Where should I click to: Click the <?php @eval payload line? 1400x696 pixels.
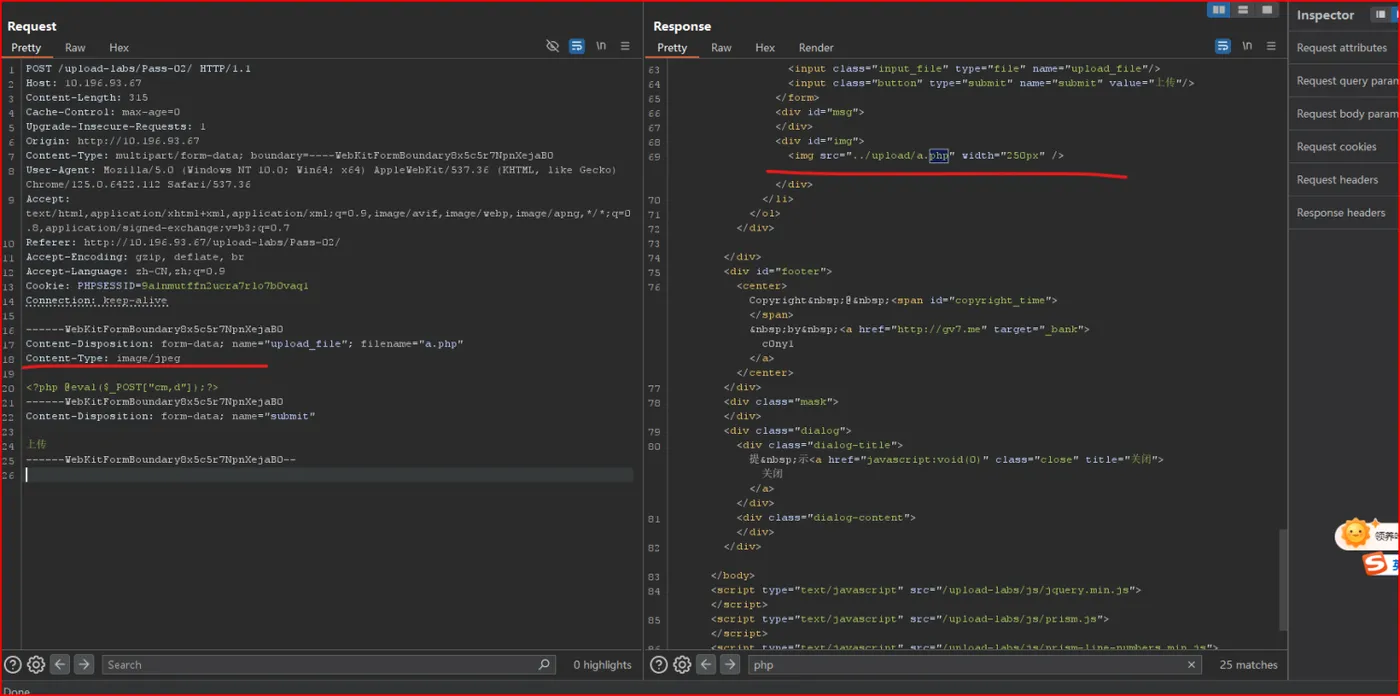point(122,387)
